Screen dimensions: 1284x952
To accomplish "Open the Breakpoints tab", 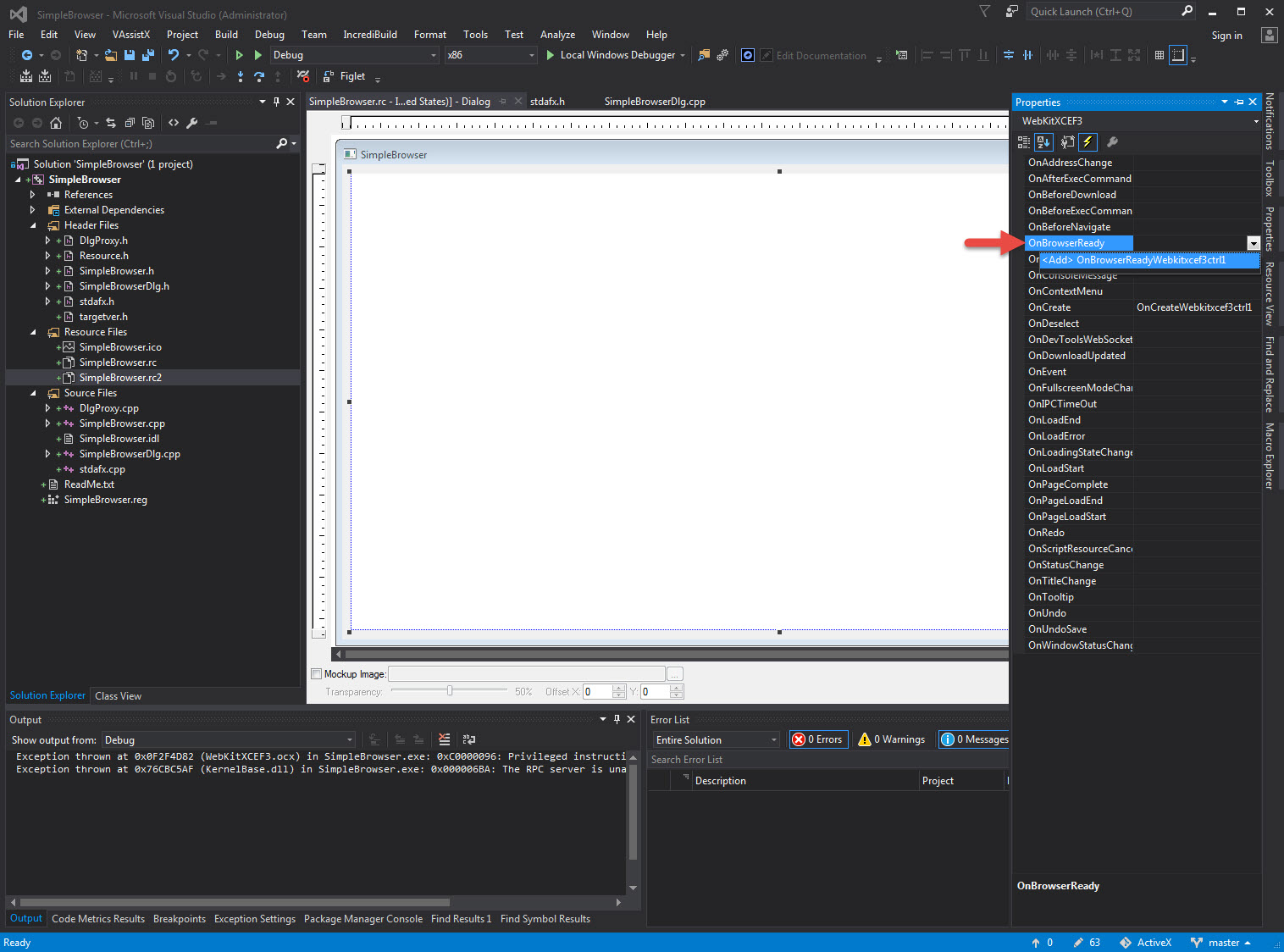I will click(180, 919).
